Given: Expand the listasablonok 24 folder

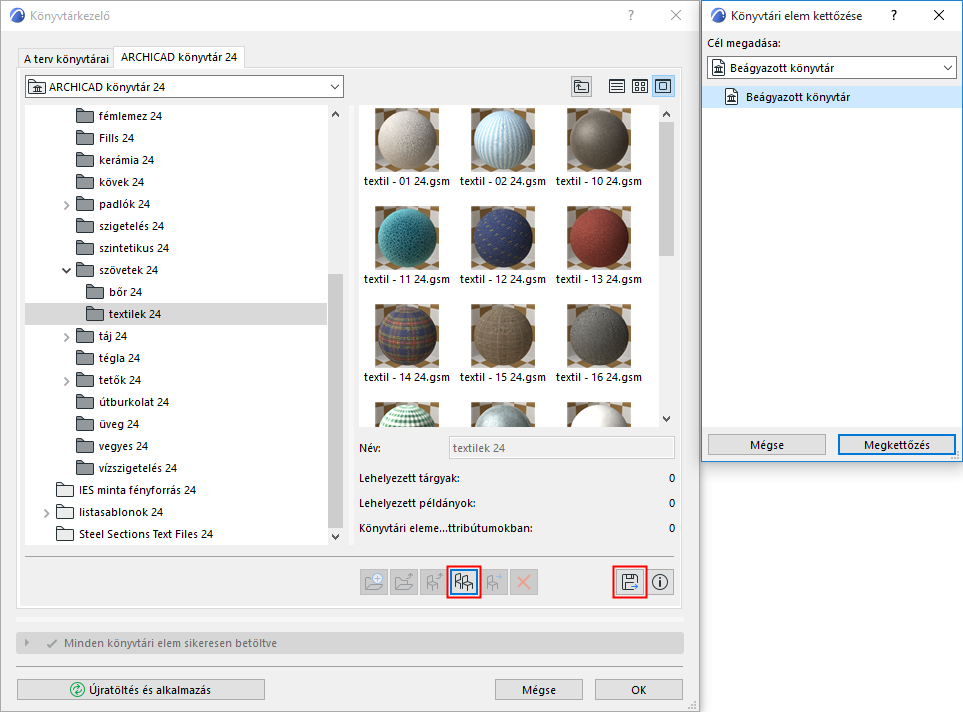Looking at the screenshot, I should pos(47,513).
